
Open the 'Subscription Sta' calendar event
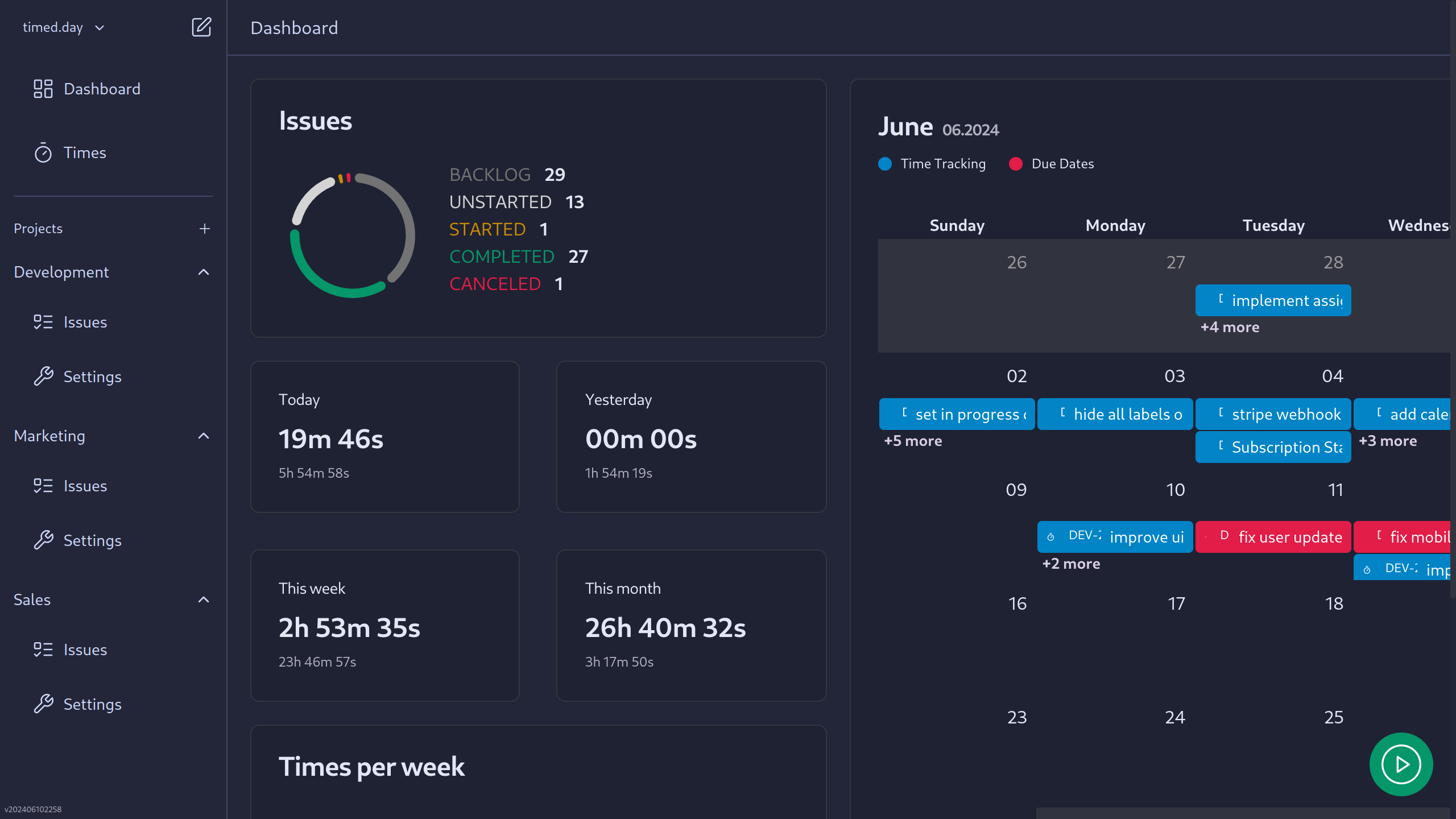click(x=1273, y=447)
